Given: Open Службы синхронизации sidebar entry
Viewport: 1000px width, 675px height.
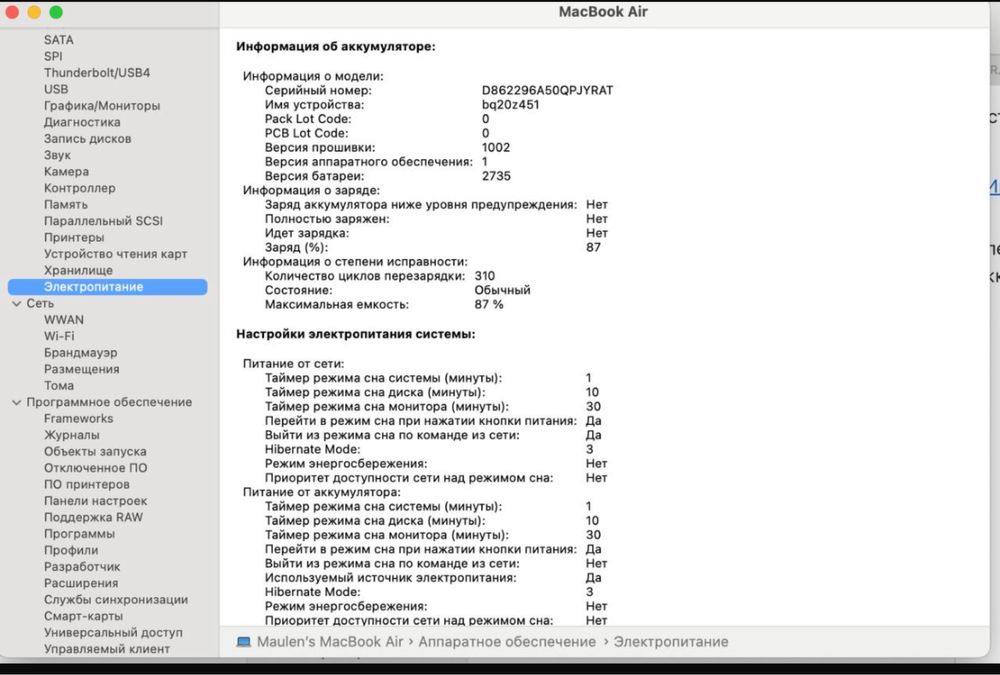Looking at the screenshot, I should click(116, 600).
